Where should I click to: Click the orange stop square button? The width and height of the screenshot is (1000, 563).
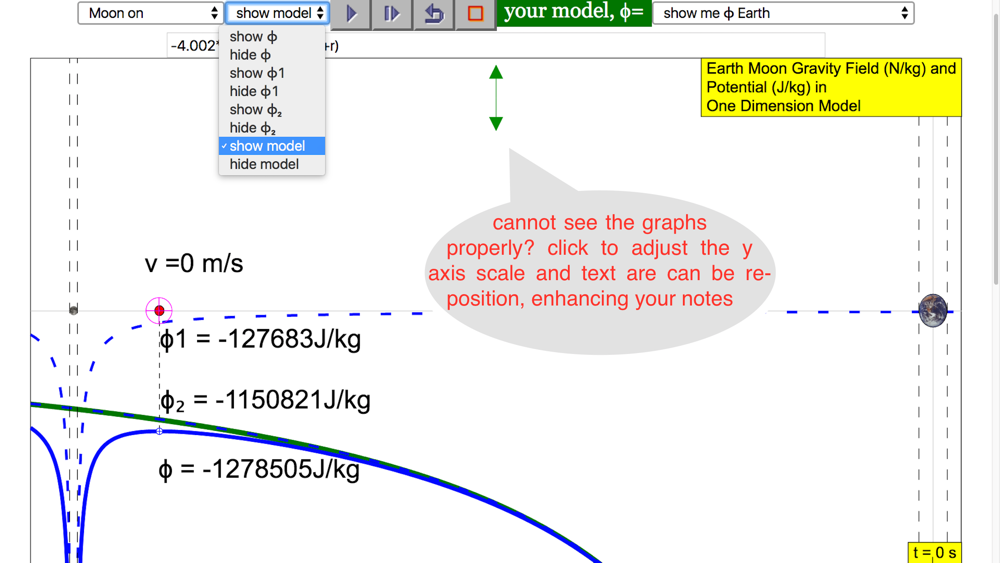click(x=475, y=13)
